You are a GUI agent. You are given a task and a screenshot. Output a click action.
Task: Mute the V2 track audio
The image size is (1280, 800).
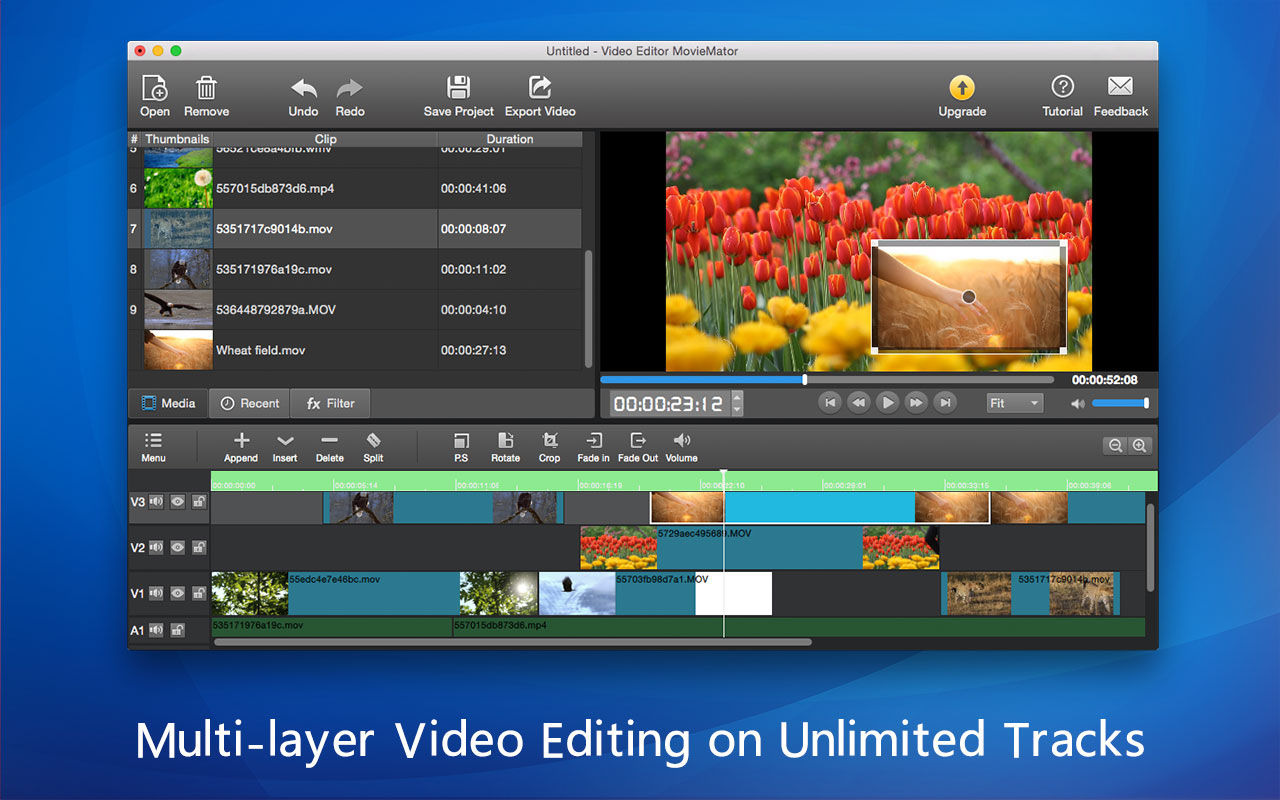156,548
